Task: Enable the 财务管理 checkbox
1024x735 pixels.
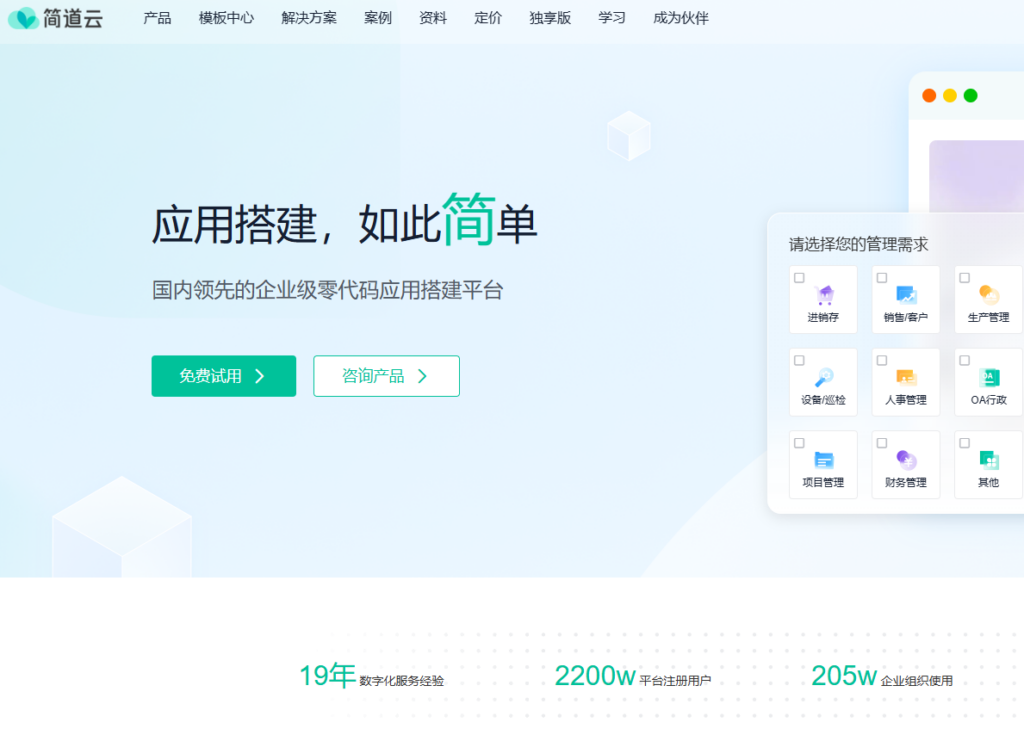Action: [x=881, y=441]
